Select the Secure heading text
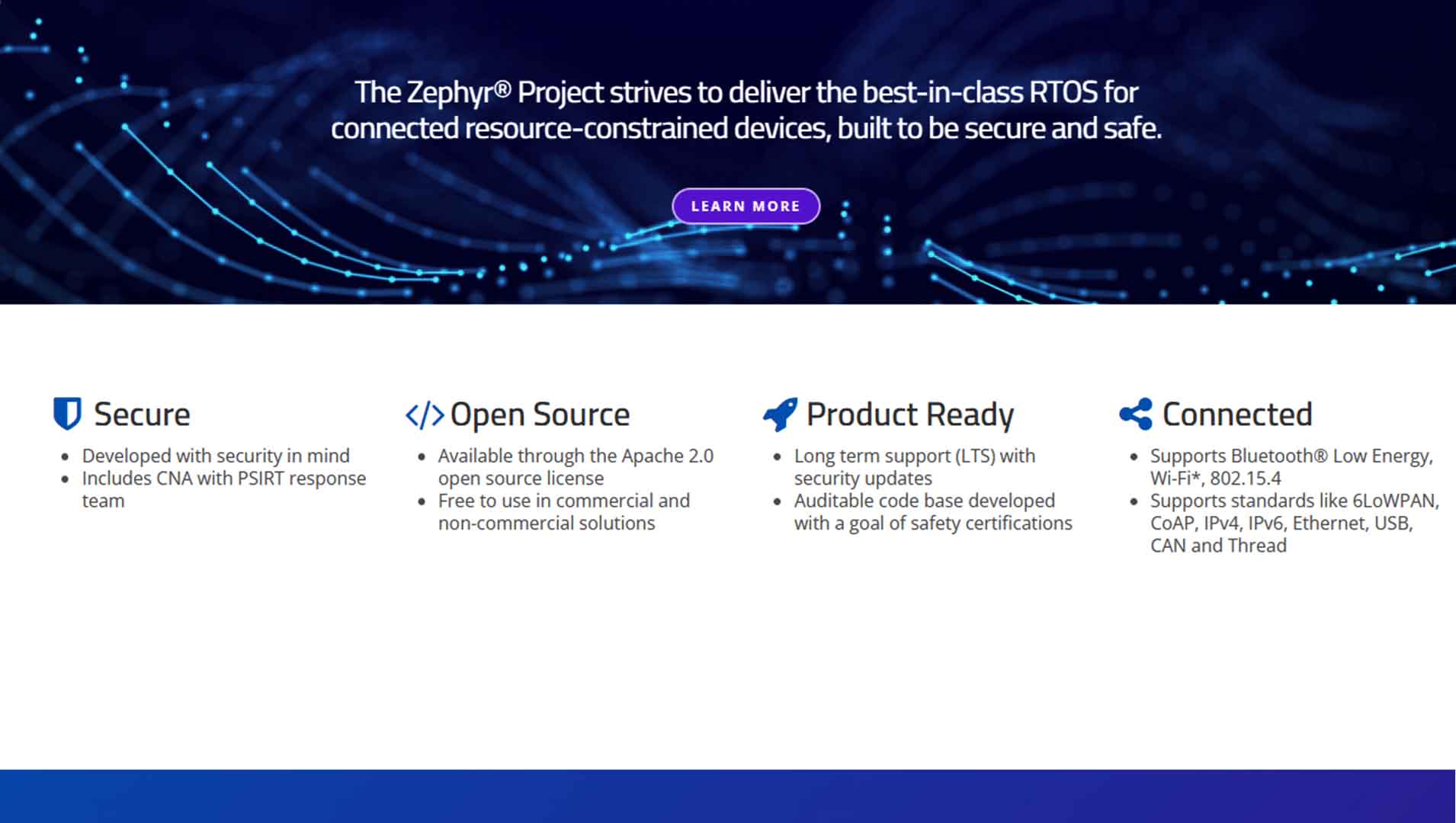1456x823 pixels. click(x=142, y=415)
